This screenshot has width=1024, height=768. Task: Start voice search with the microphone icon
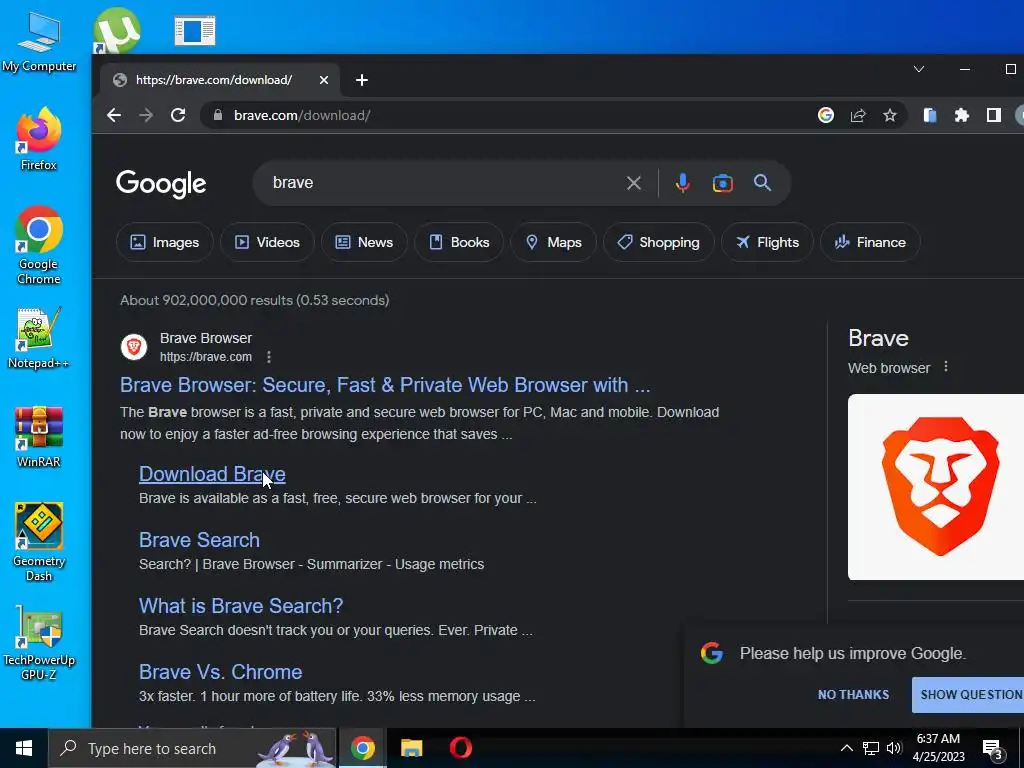point(682,183)
